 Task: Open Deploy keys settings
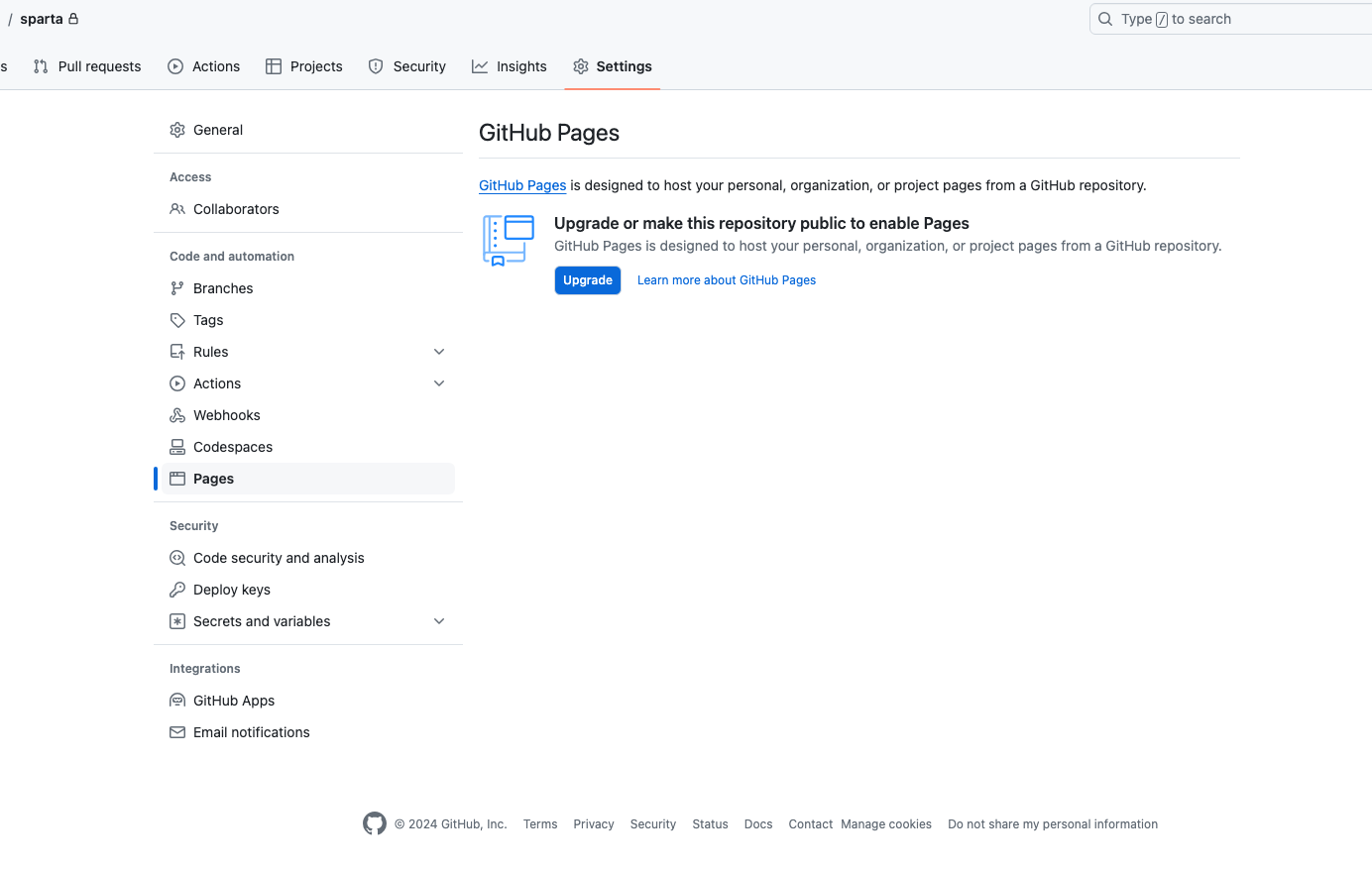pos(308,590)
